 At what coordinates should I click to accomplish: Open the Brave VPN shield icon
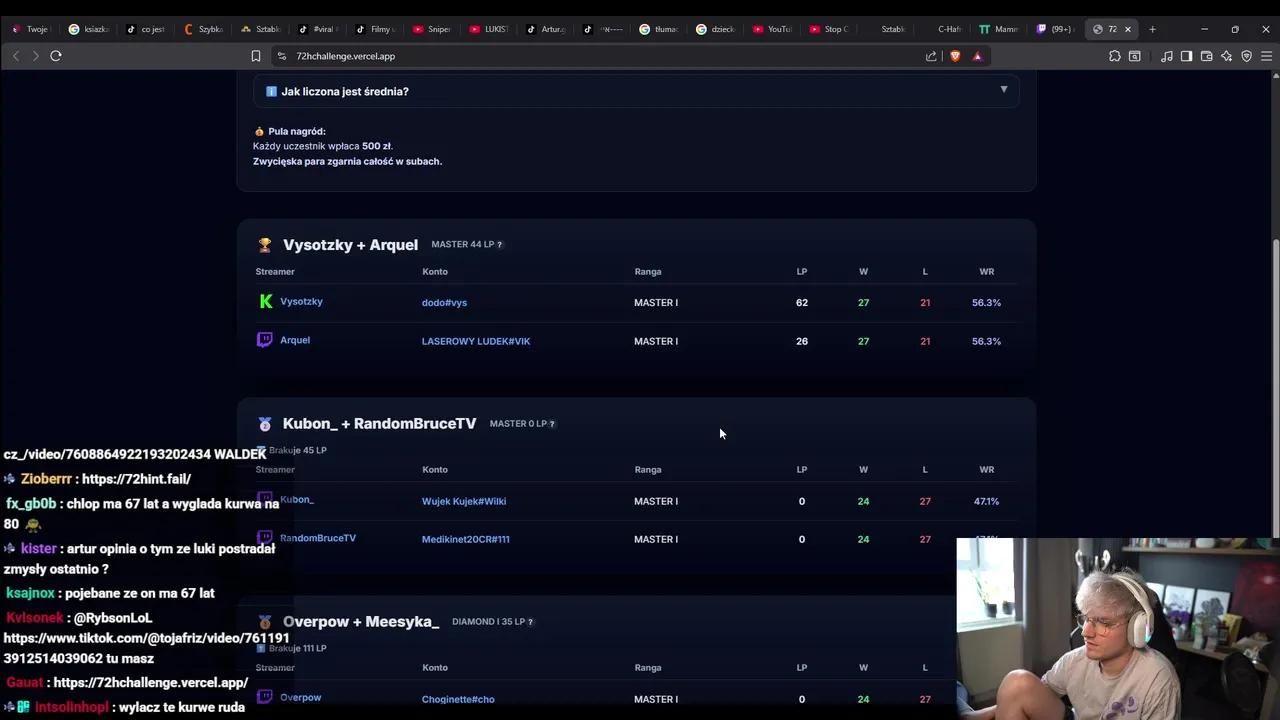coord(1246,56)
